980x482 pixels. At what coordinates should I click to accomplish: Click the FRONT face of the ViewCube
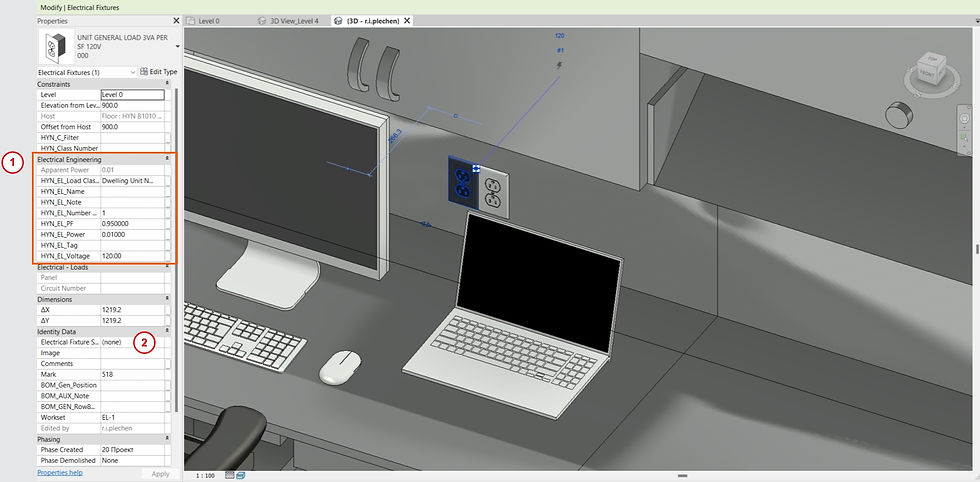(927, 75)
